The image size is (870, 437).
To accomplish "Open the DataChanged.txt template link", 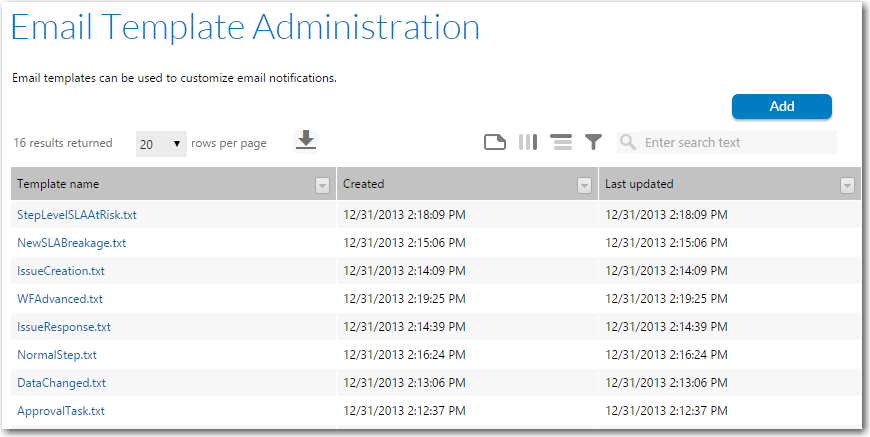I will point(61,383).
